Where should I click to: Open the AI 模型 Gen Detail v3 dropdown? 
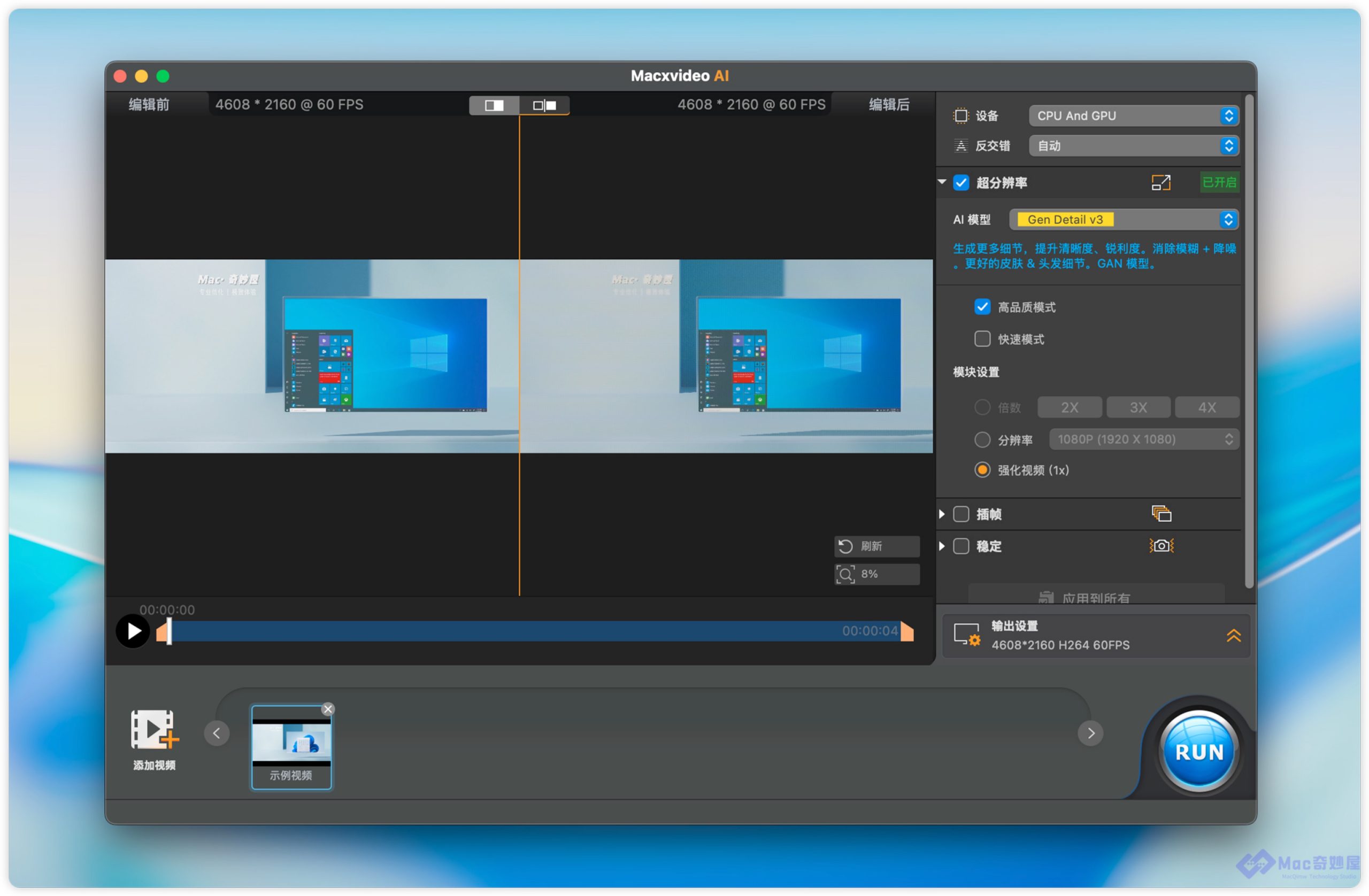pos(1124,219)
